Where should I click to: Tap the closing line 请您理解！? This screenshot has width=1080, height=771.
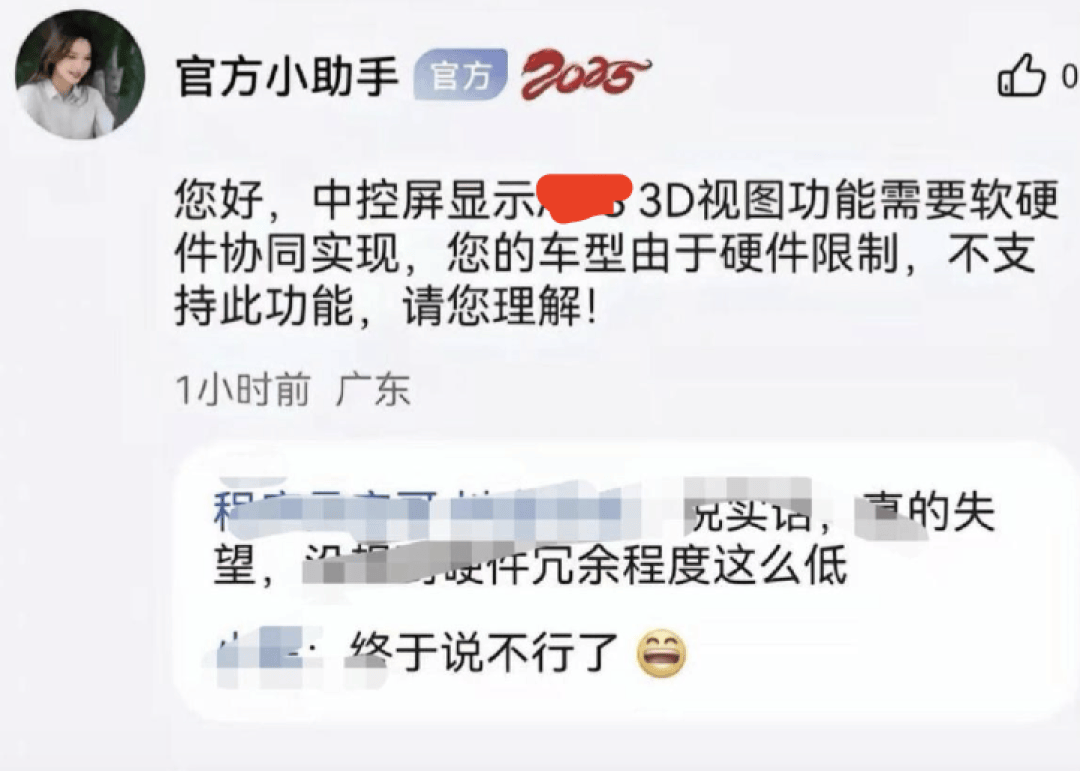(x=499, y=307)
